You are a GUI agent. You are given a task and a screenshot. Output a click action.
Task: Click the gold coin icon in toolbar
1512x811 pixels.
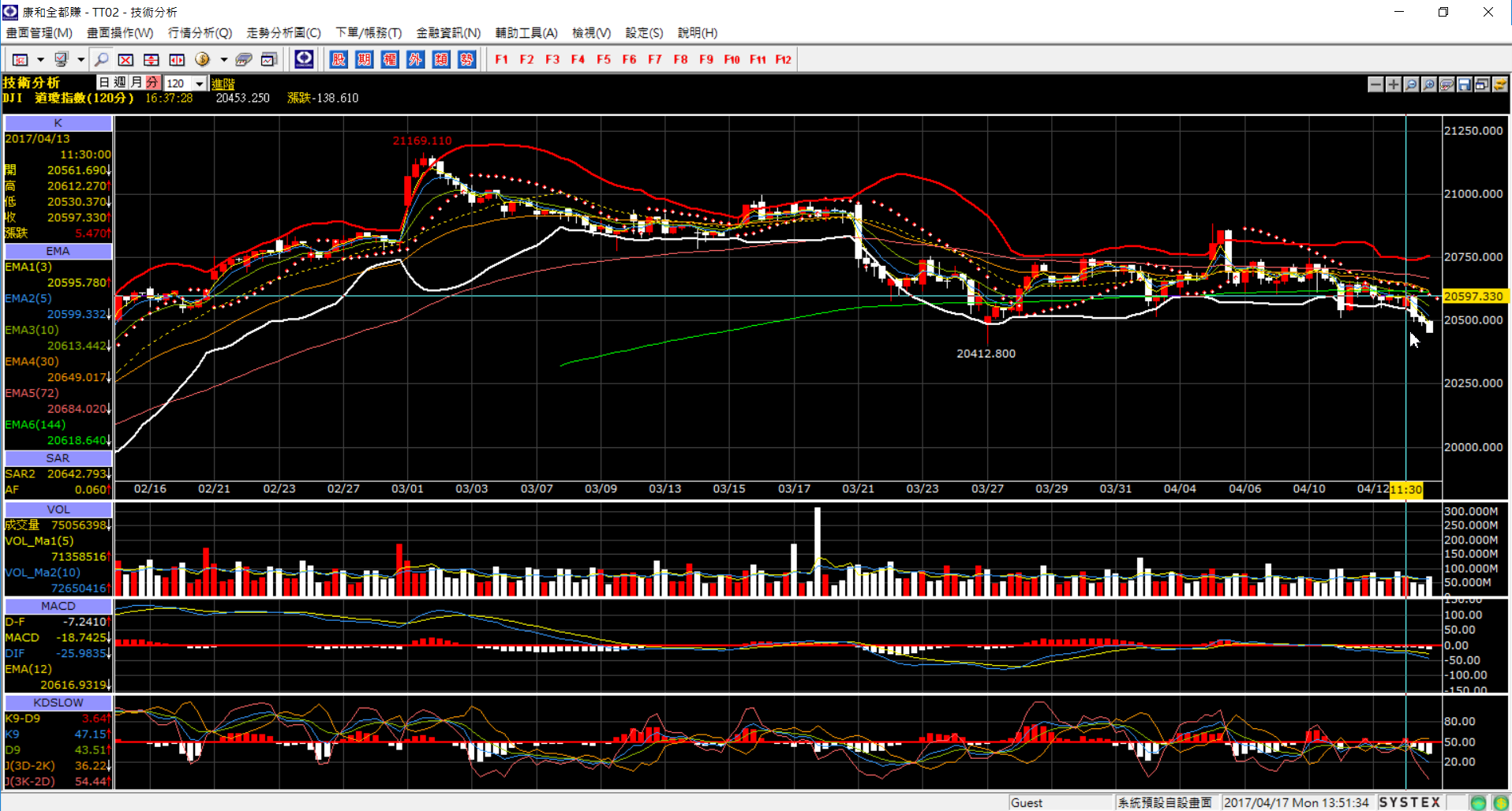pos(203,60)
